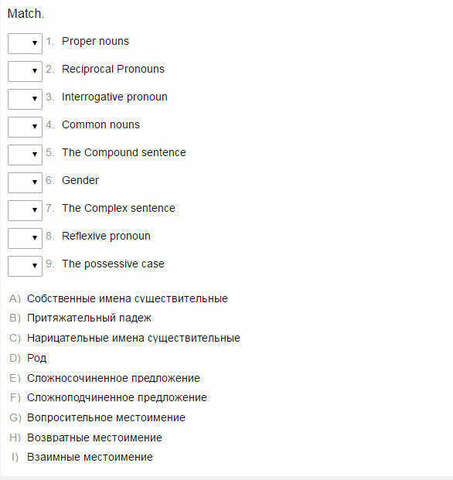Click answer option G 'Вопросительное местоимение'
This screenshot has height=480, width=453.
coord(106,417)
